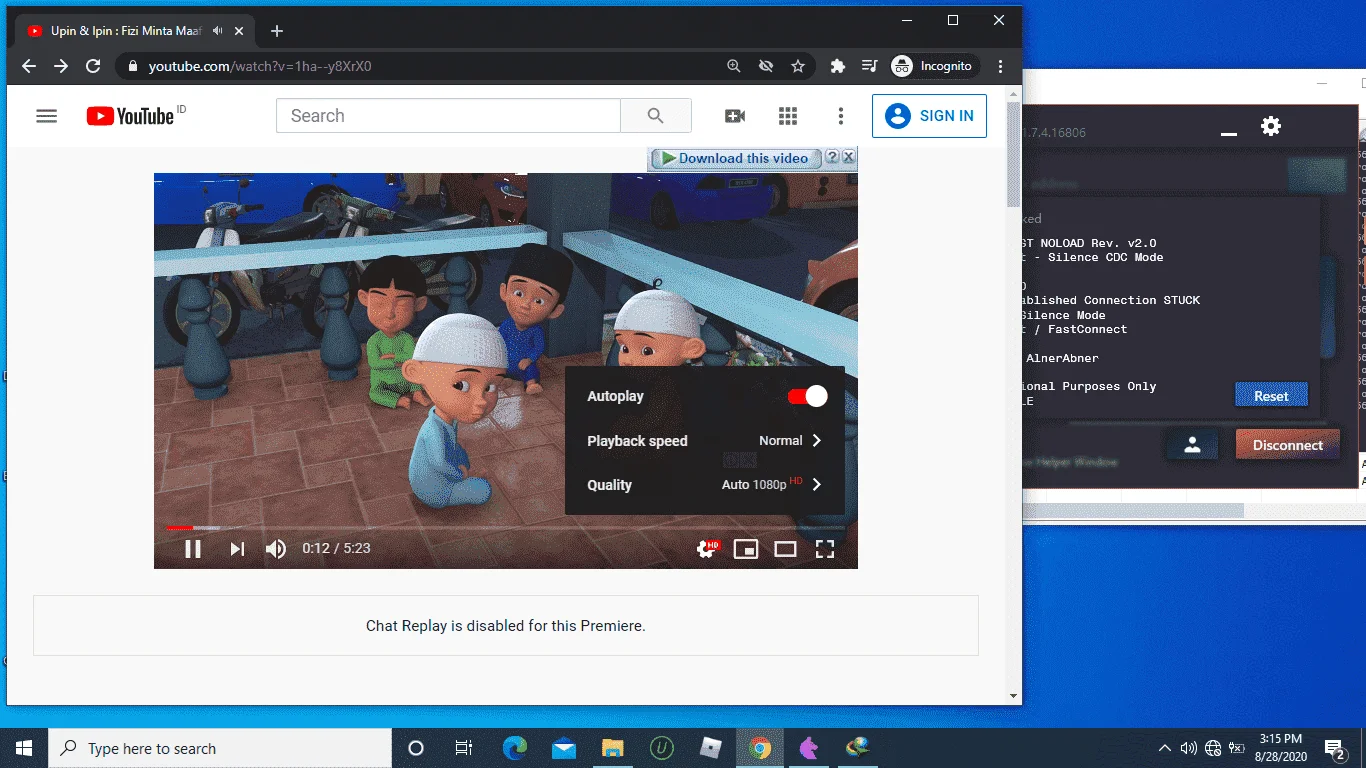Bookmark this page with the star
Viewport: 1366px width, 768px height.
click(798, 66)
